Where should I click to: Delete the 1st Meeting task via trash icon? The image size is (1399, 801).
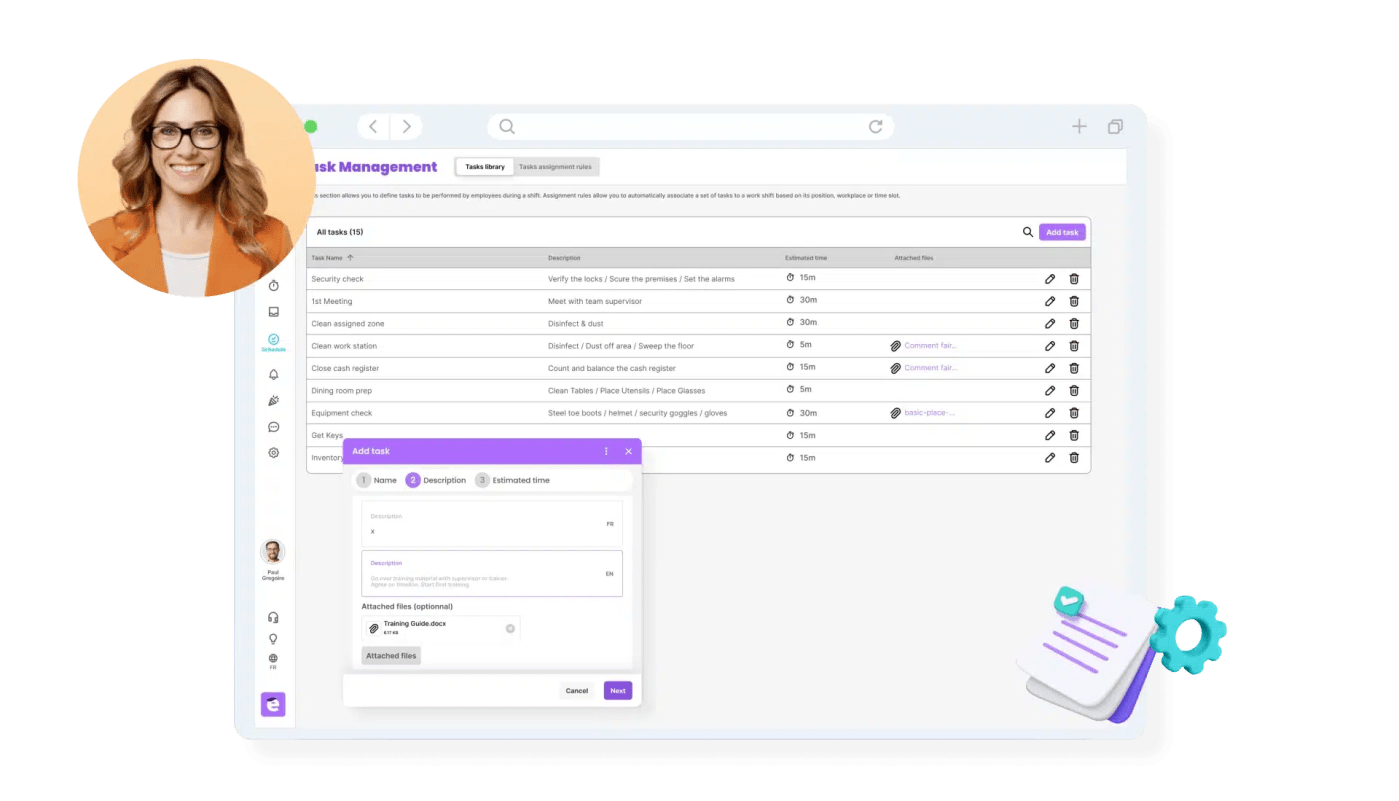[x=1073, y=300]
